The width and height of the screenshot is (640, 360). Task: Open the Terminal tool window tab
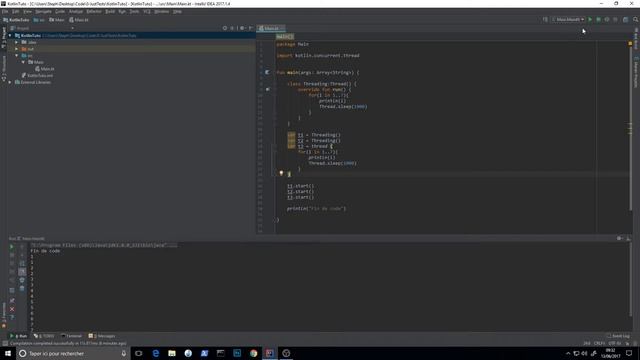(x=71, y=336)
